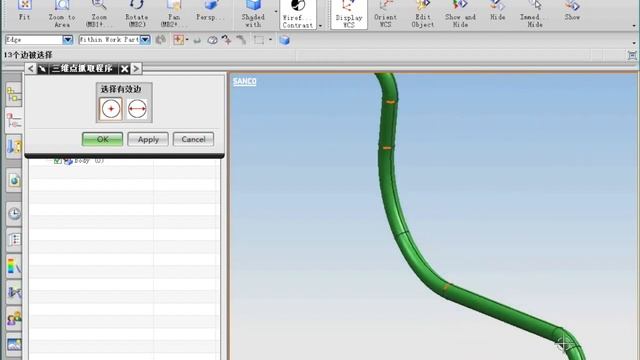This screenshot has height=360, width=640.
Task: Activate the Pan tool
Action: point(173,13)
